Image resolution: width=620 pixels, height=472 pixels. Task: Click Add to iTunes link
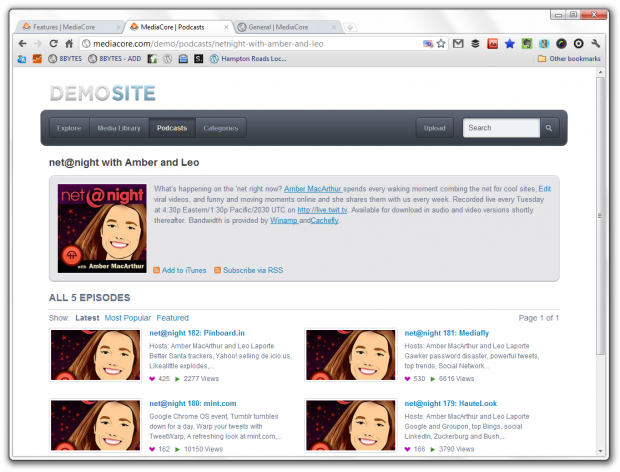(184, 270)
